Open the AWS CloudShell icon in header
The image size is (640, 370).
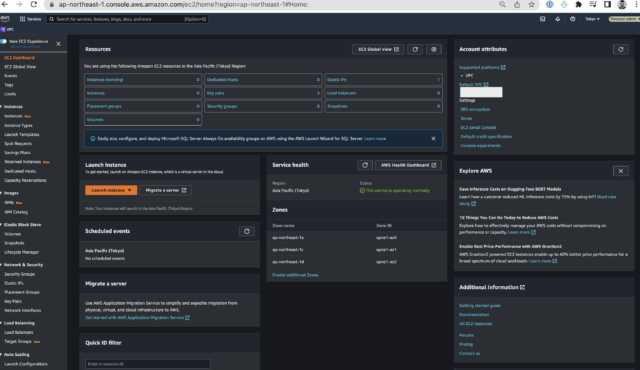pos(542,19)
